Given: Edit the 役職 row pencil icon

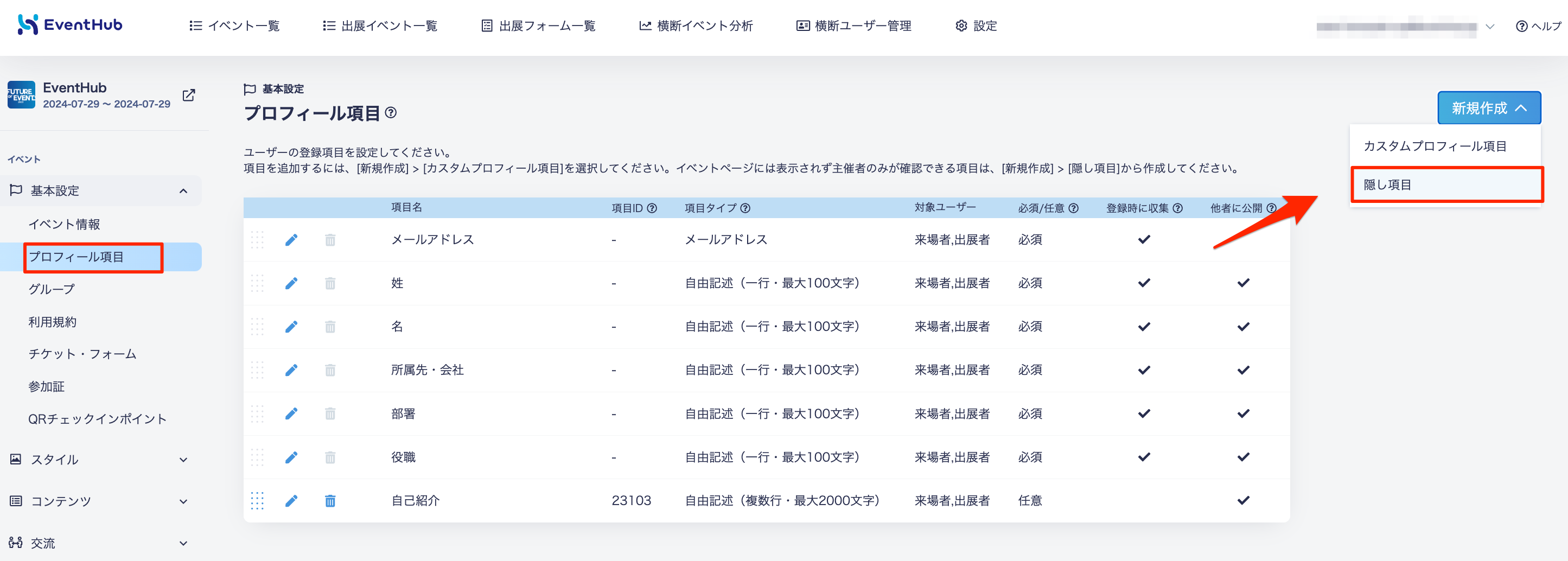Looking at the screenshot, I should point(291,457).
